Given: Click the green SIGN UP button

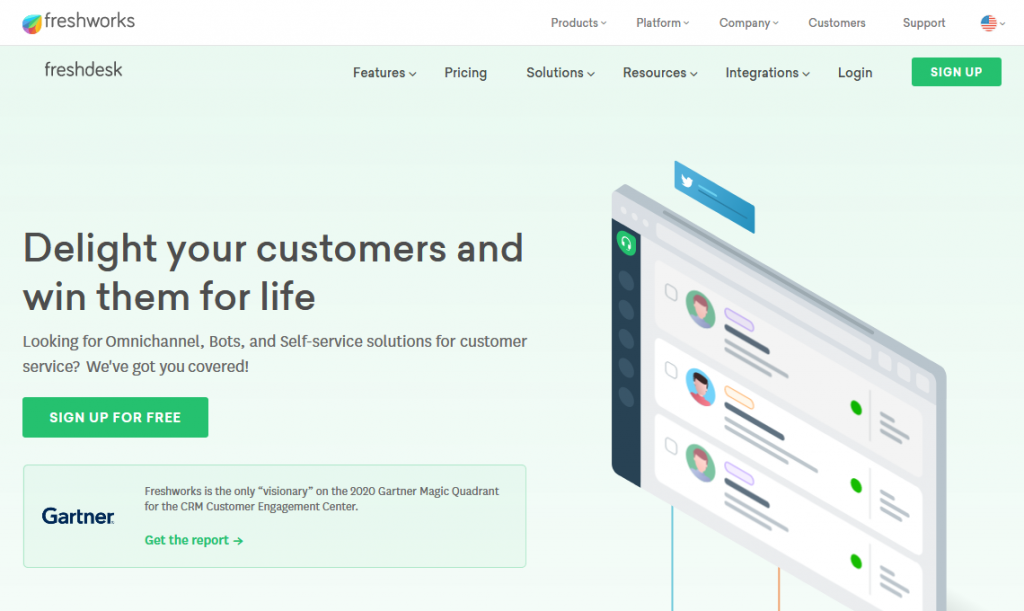Looking at the screenshot, I should [x=956, y=72].
